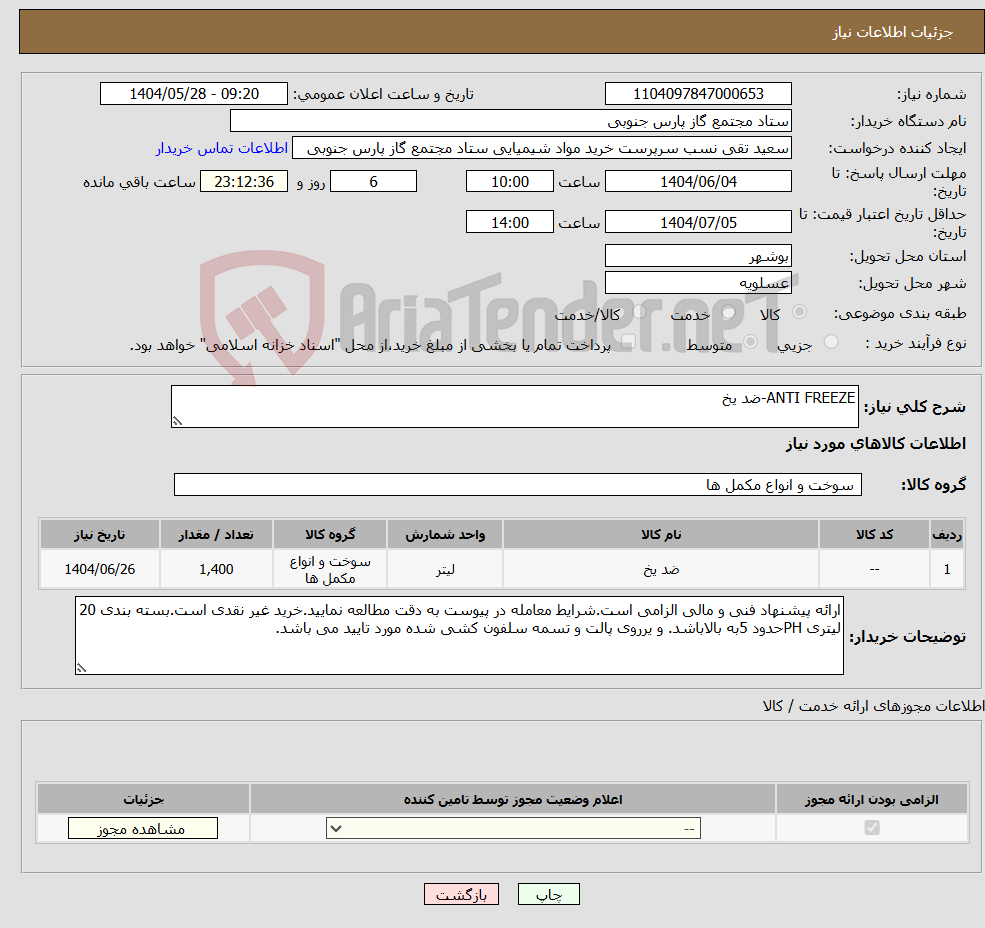
Task: Click the unit cell لیتر
Action: [445, 569]
